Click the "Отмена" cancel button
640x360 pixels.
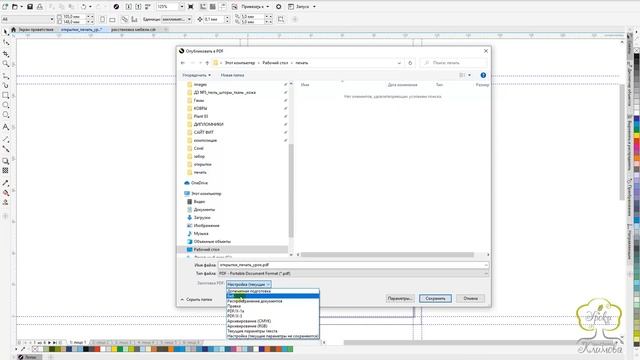(470, 298)
